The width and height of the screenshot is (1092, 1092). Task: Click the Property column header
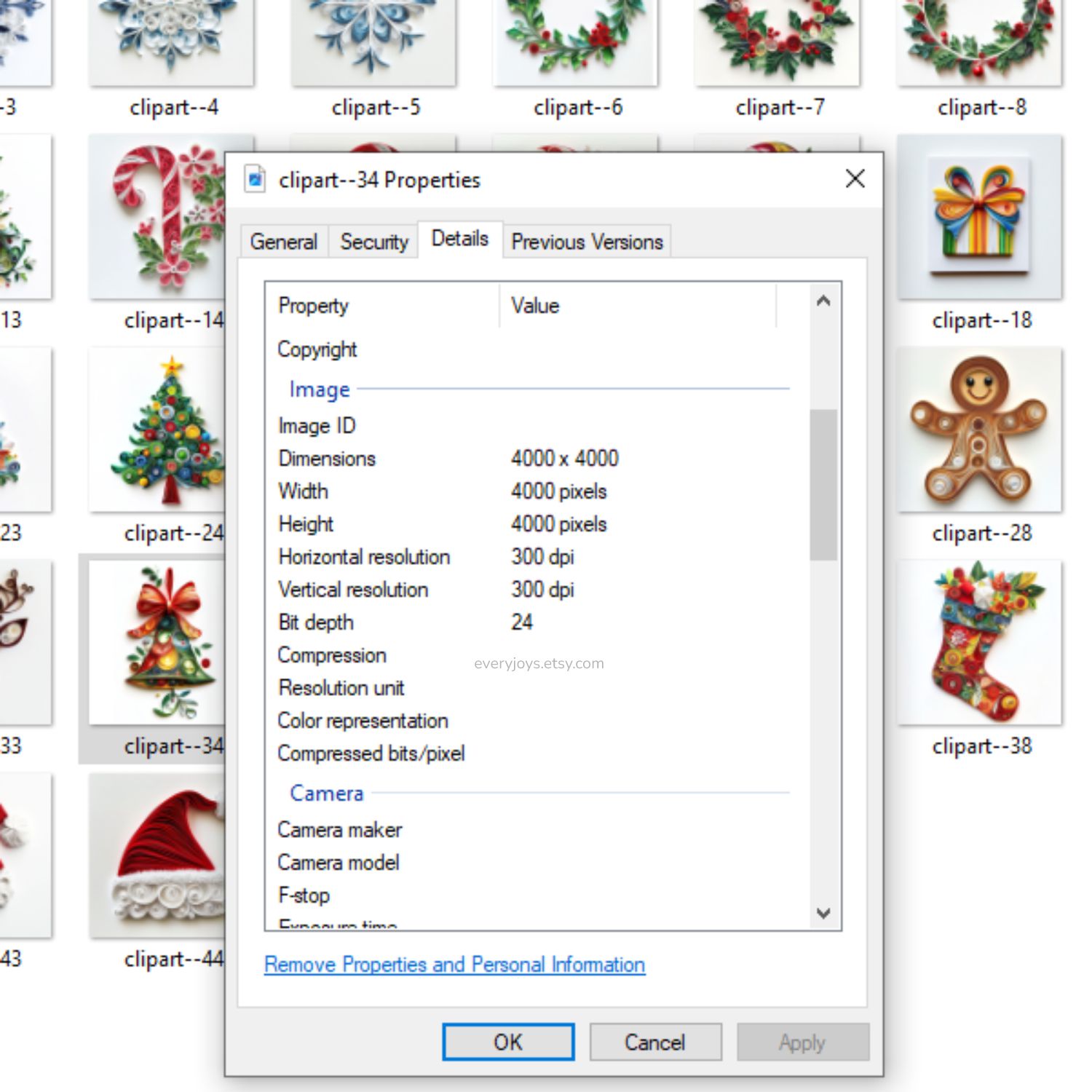383,305
